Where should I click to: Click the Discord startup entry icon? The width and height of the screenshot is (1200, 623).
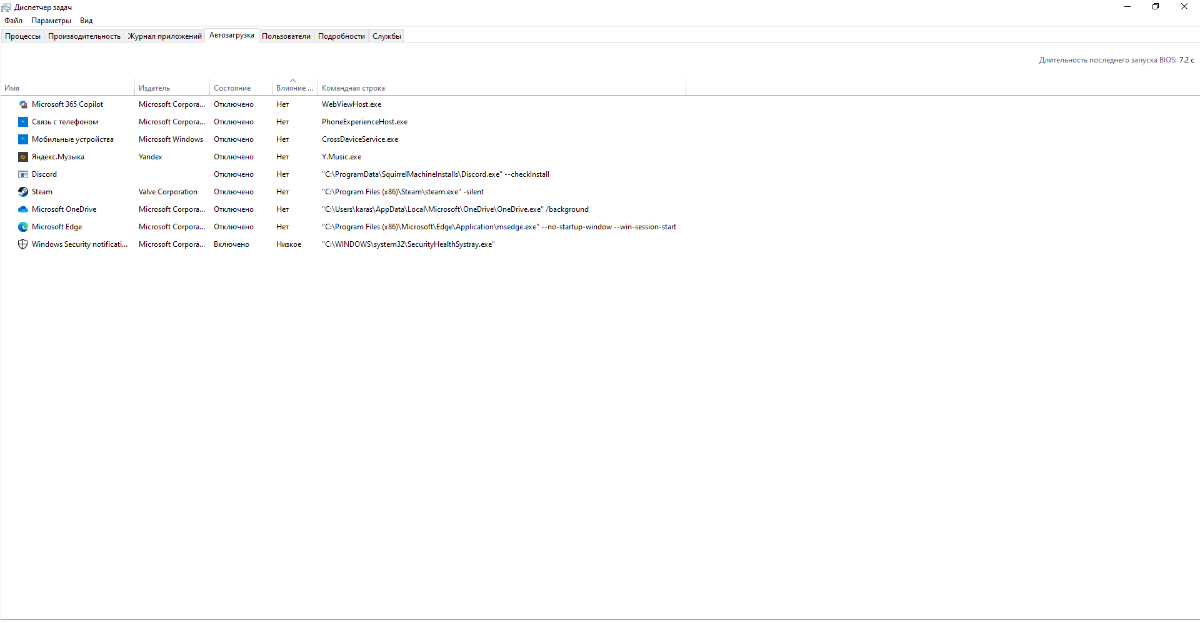22,174
